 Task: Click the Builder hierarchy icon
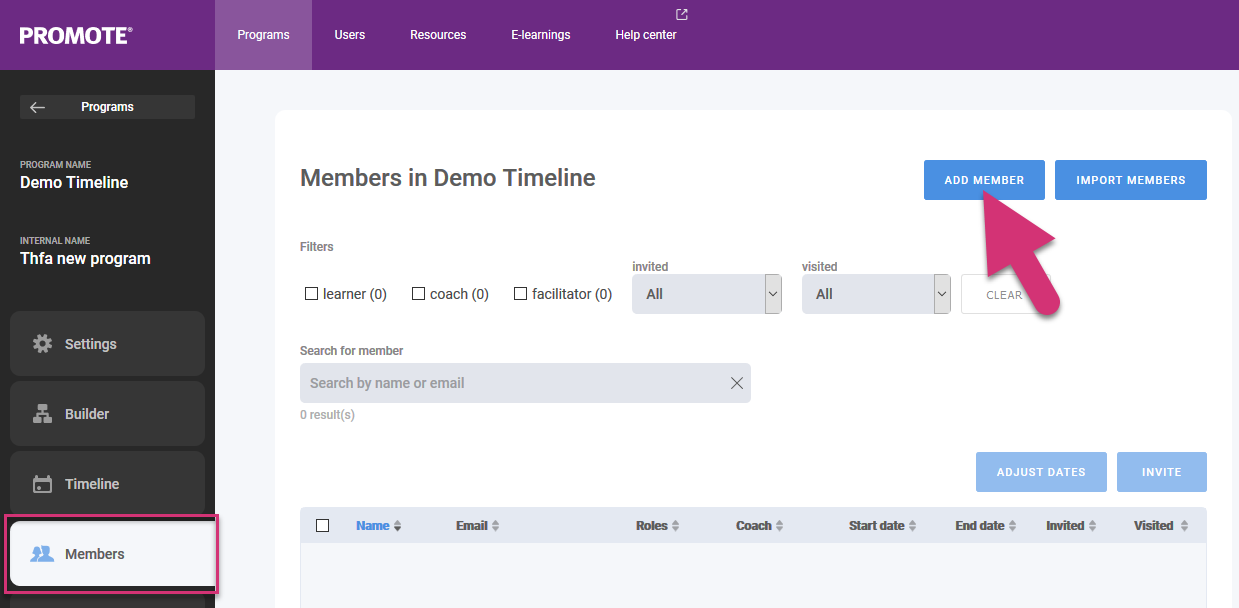tap(42, 414)
